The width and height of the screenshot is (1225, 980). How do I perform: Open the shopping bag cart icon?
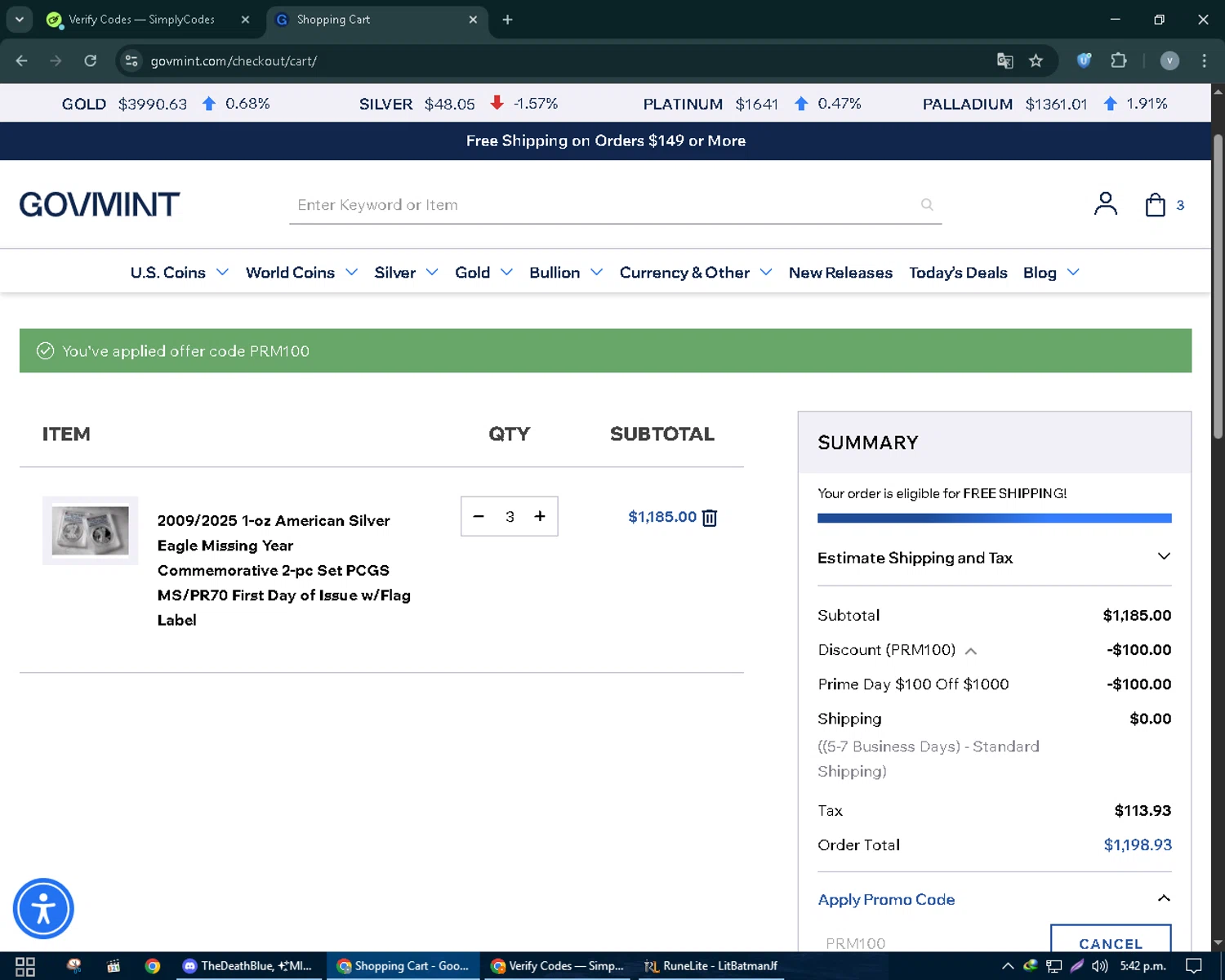click(1155, 204)
